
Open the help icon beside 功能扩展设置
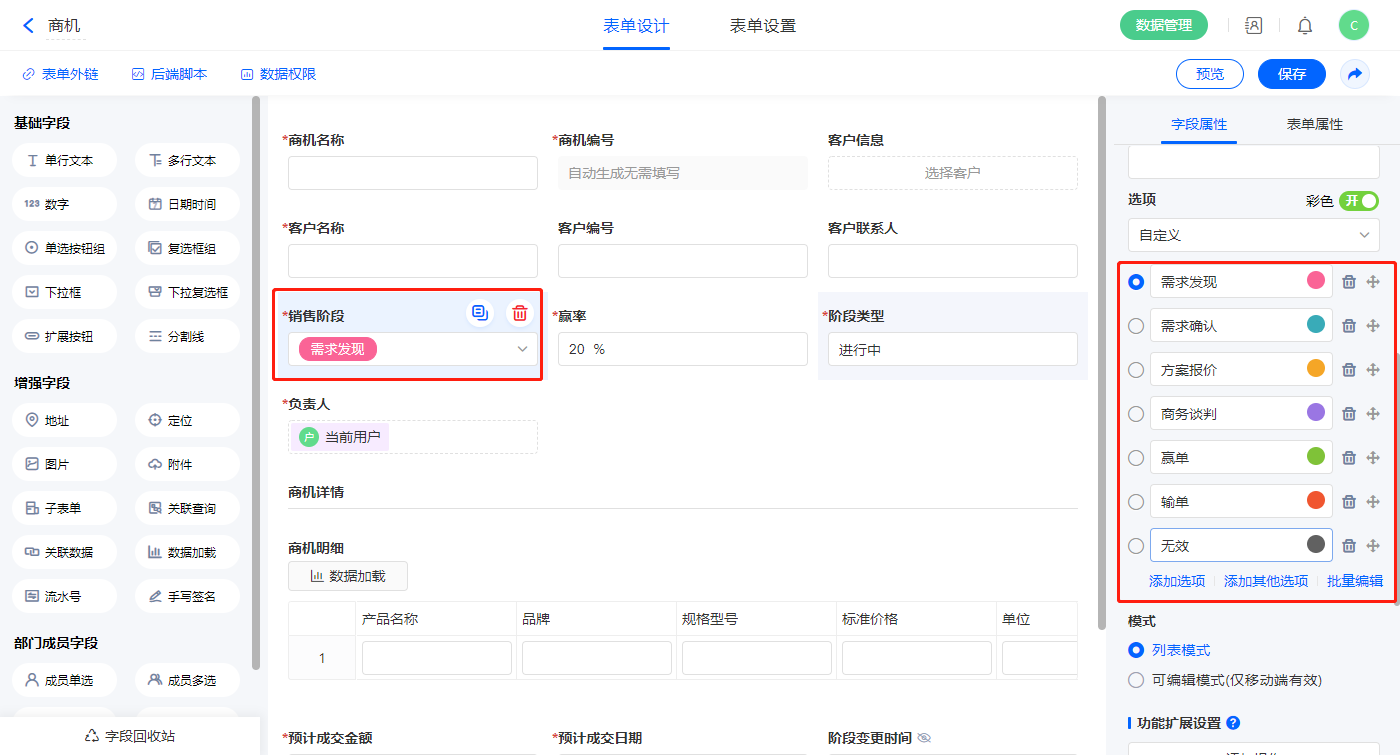[x=1233, y=723]
